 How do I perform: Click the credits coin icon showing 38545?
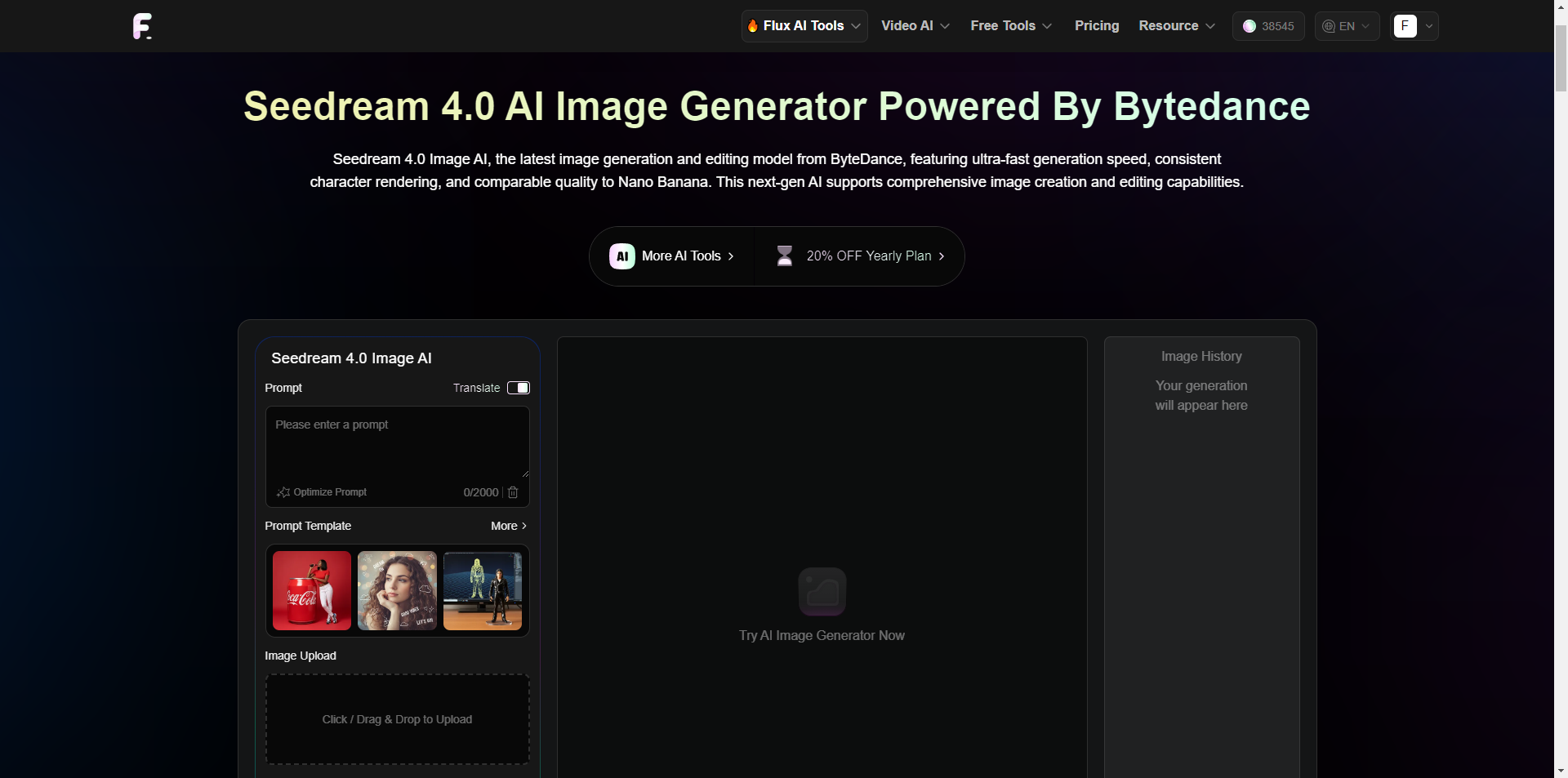(1249, 26)
